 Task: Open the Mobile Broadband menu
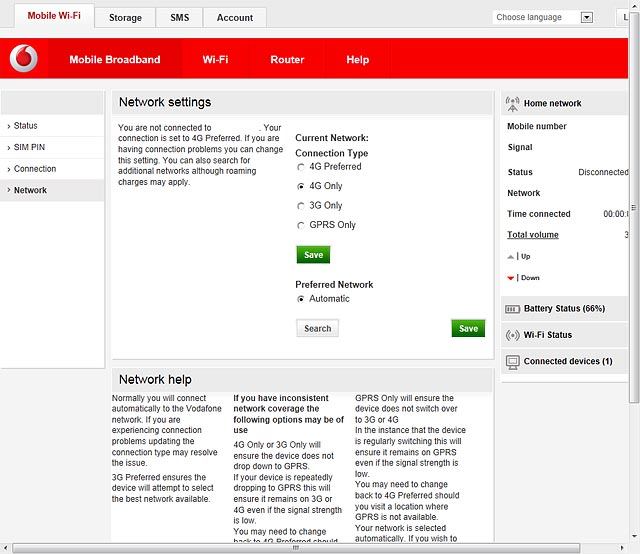point(115,60)
